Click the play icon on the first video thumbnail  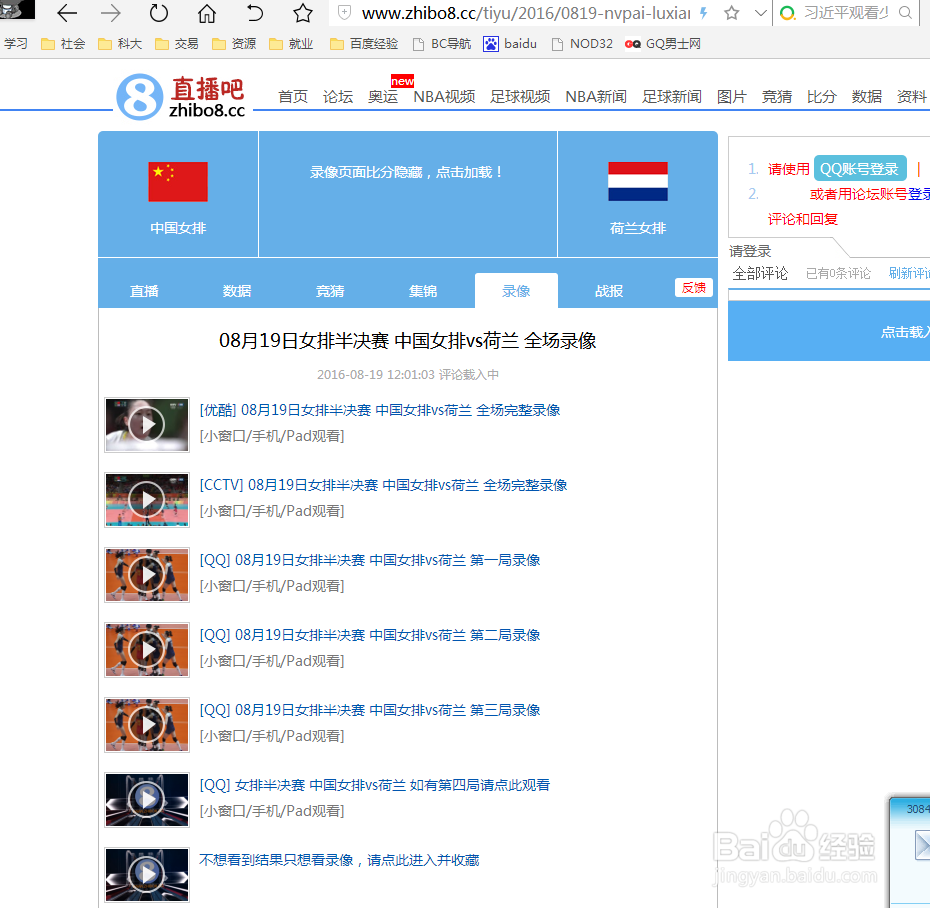click(146, 424)
